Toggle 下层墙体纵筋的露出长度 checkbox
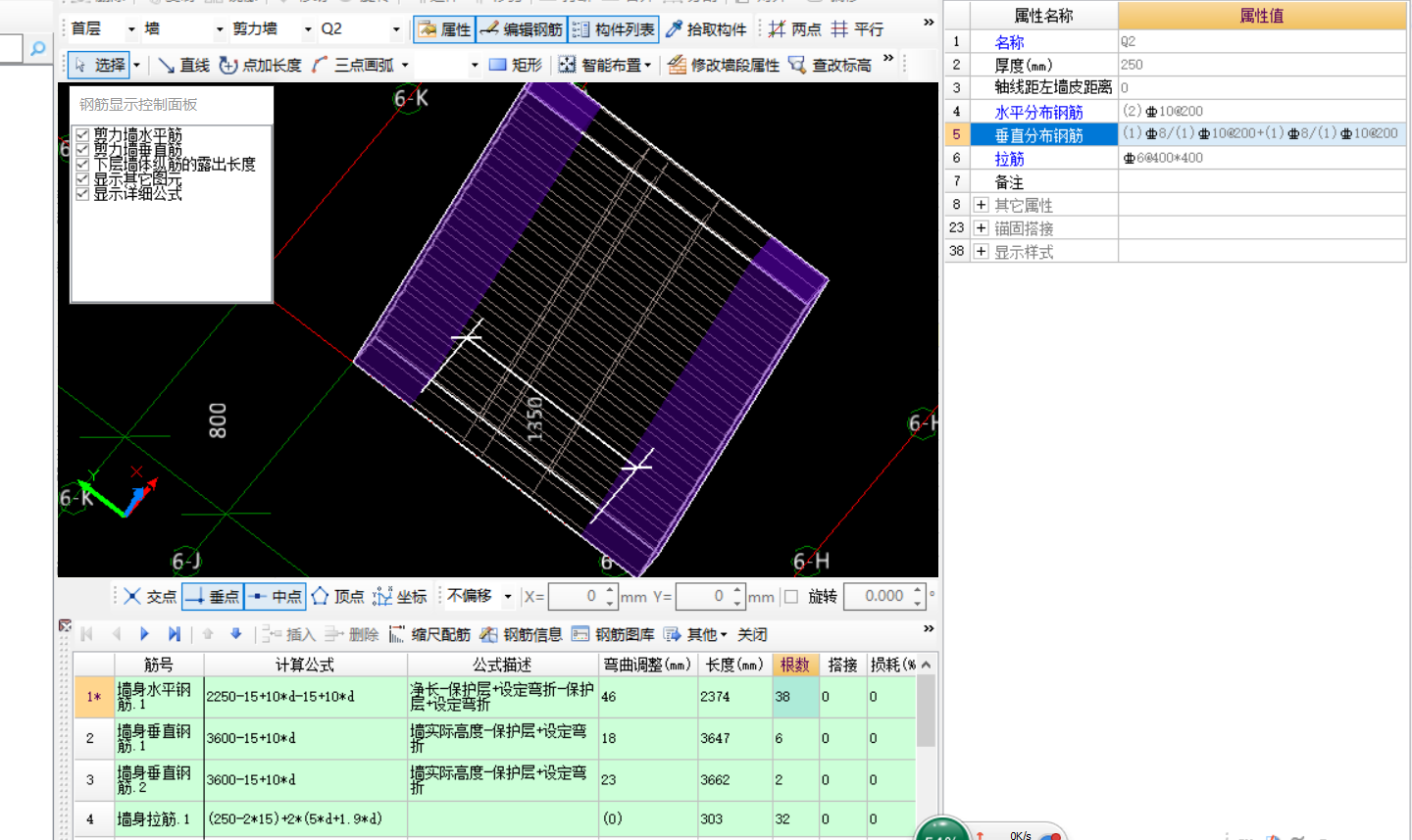Screen dimensions: 1412x840 [x=82, y=165]
